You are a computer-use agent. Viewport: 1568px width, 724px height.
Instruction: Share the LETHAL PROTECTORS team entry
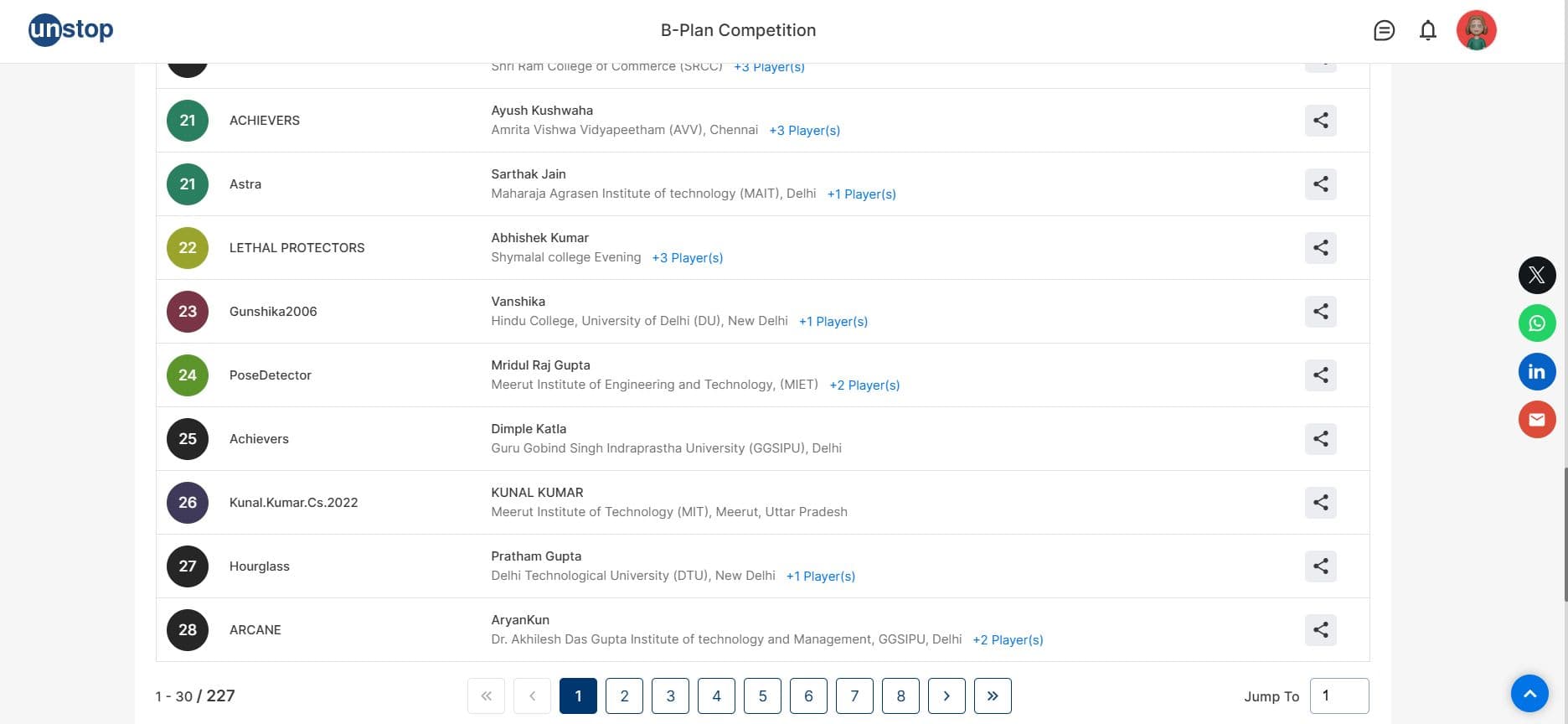[1320, 248]
